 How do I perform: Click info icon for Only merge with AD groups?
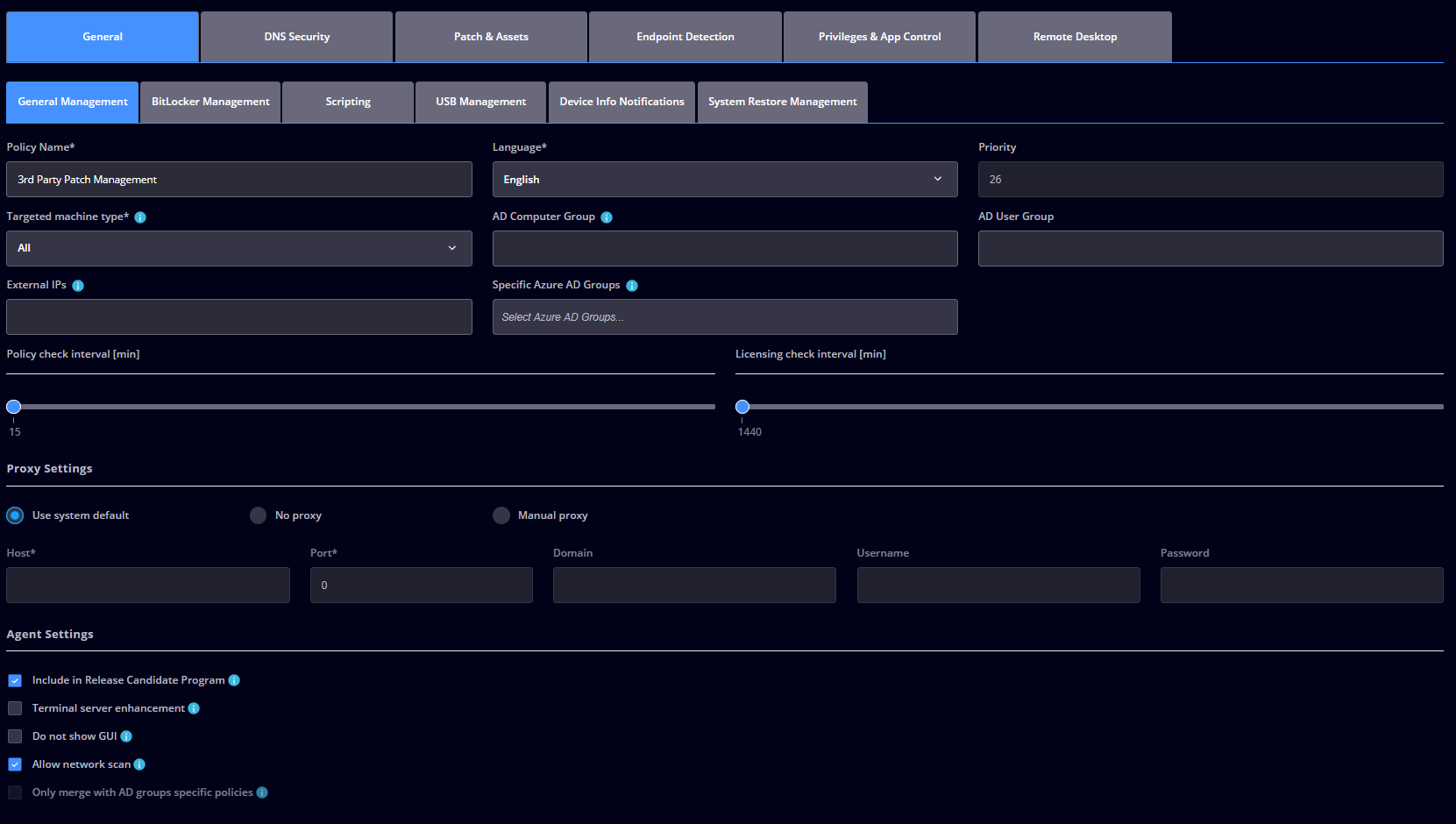(x=262, y=792)
